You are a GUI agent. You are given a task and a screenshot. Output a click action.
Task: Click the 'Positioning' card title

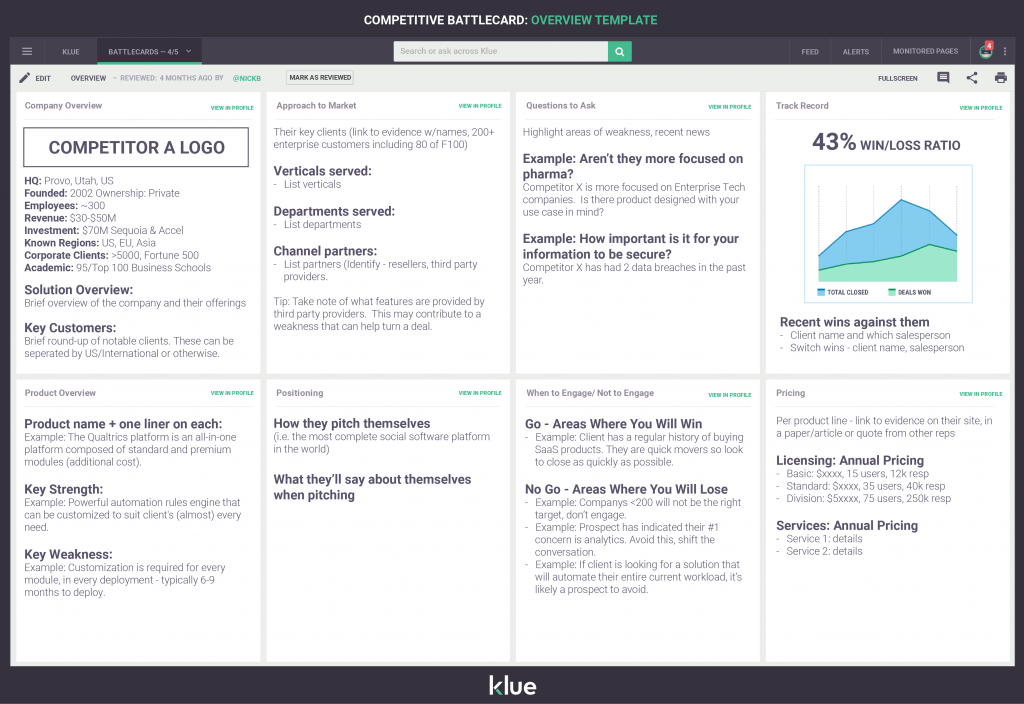pos(300,393)
